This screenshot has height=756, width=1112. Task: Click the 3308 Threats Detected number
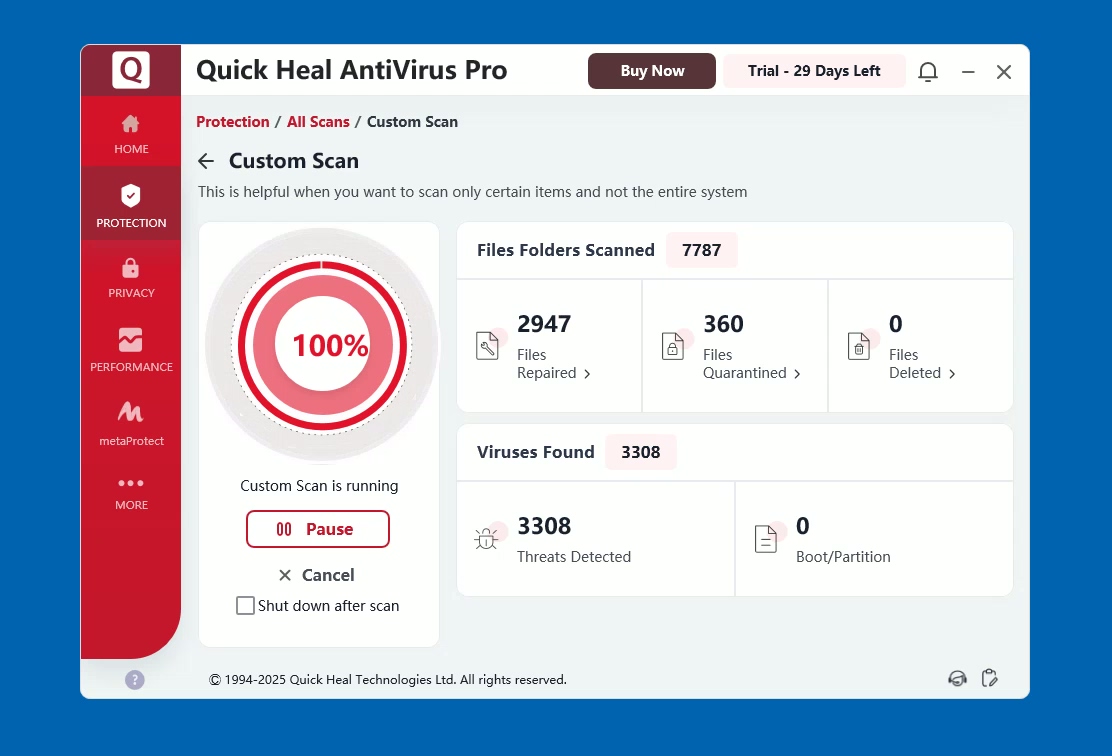pyautogui.click(x=544, y=526)
